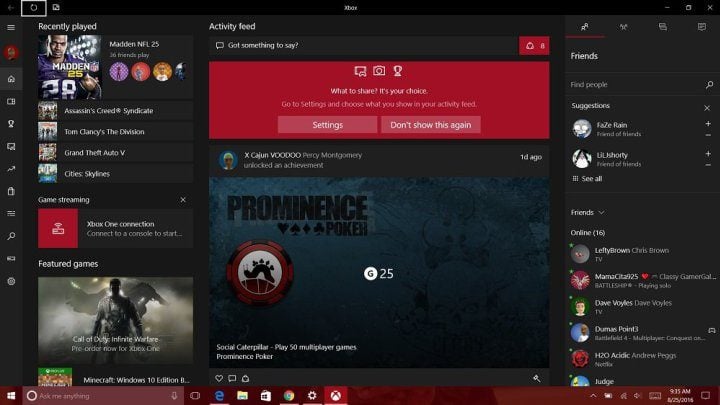720x405 pixels.
Task: Open Tom Clancy's The Division
Action: (115, 132)
